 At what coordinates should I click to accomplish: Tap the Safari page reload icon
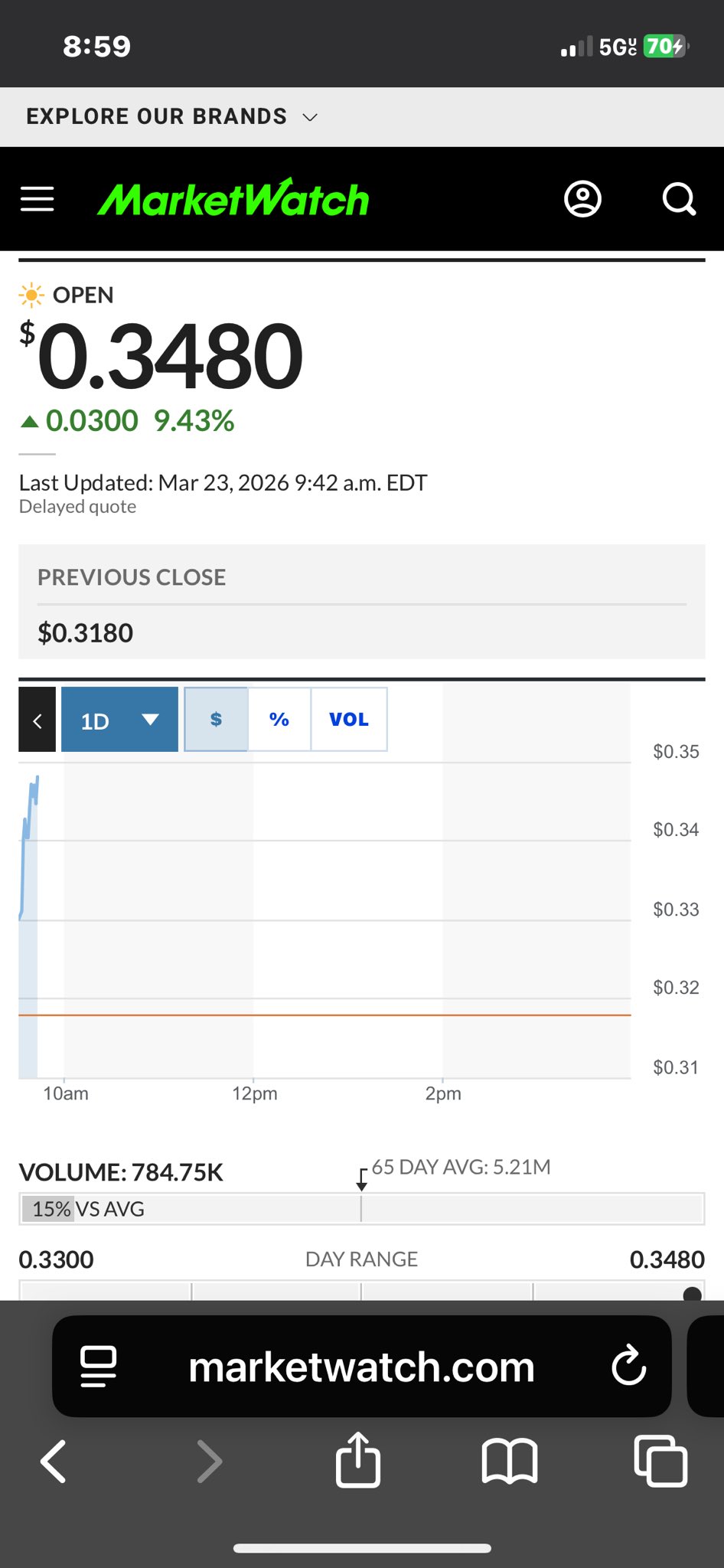pyautogui.click(x=629, y=1366)
